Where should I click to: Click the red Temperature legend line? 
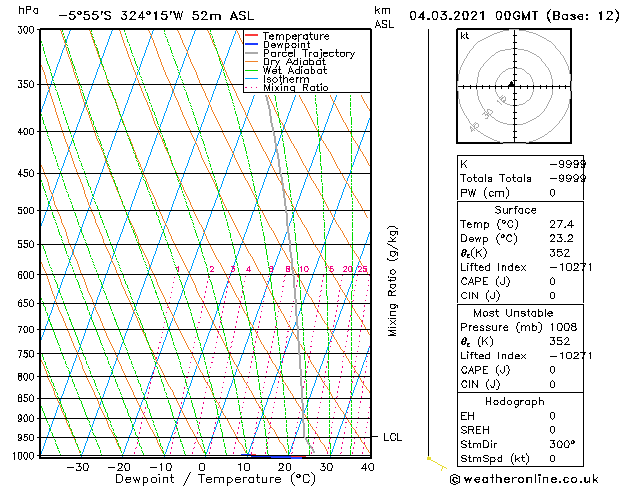coord(252,36)
